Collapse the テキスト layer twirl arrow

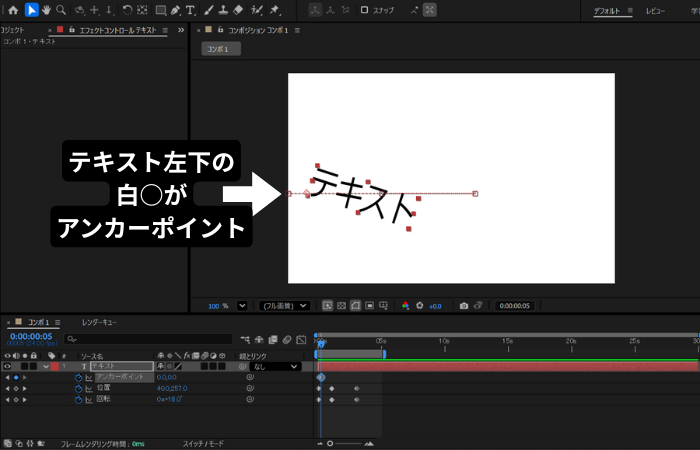click(46, 367)
